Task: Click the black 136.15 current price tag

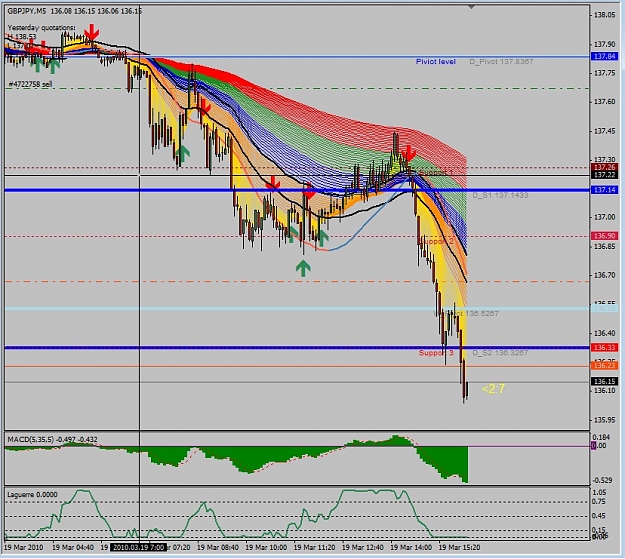Action: (605, 382)
